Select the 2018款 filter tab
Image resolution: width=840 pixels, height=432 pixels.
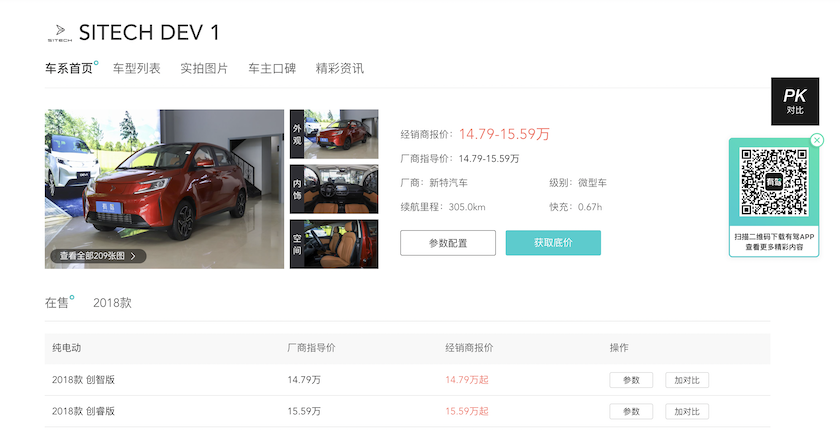tap(112, 303)
